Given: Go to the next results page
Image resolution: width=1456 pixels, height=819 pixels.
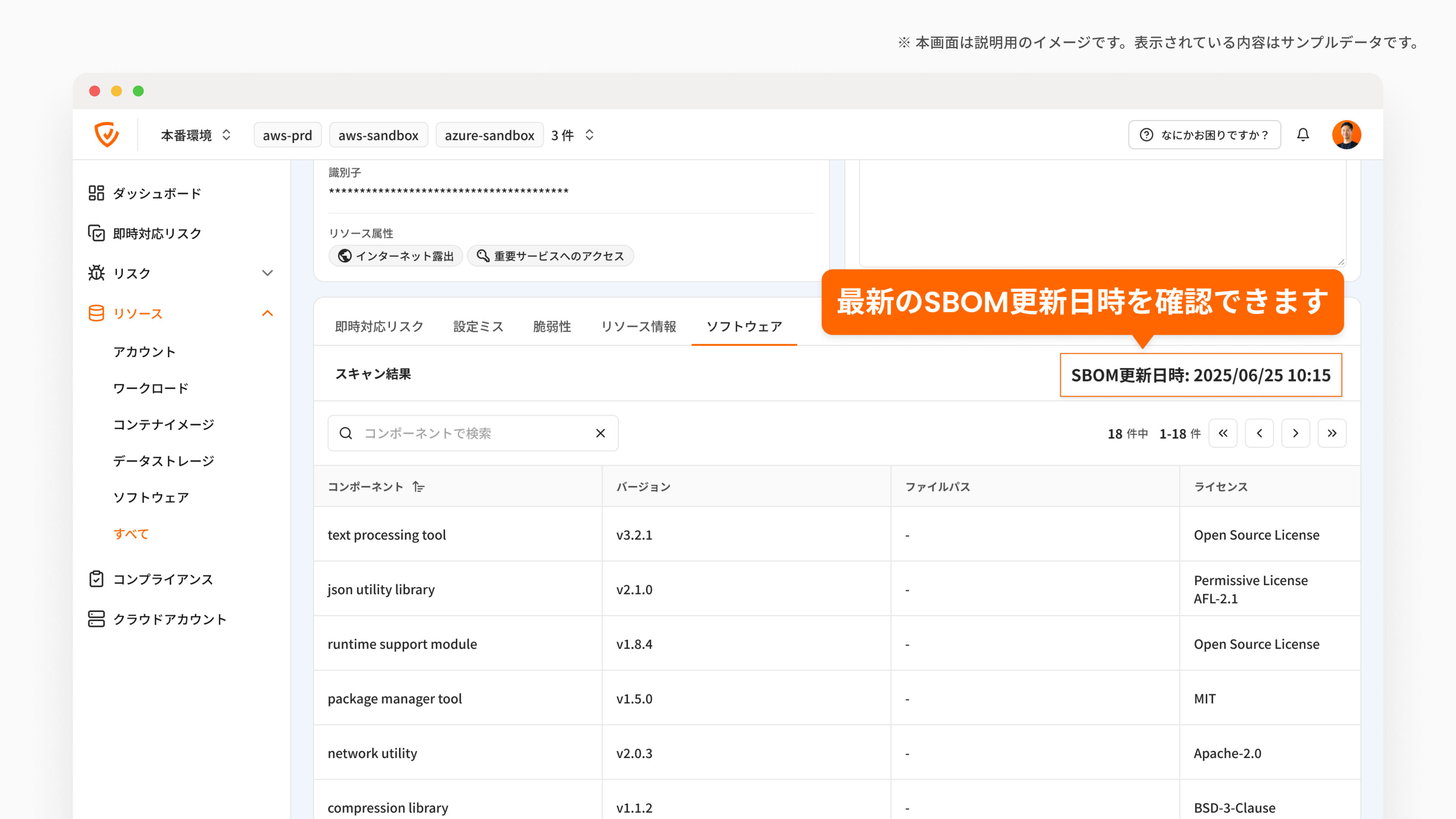Looking at the screenshot, I should coord(1296,433).
